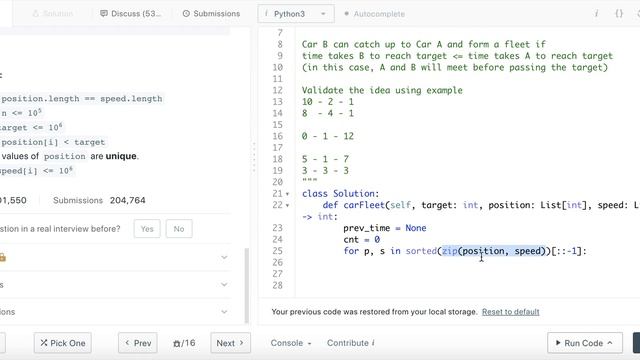Collapse code fold arrow at line 22
This screenshot has height=360, width=640.
(287, 205)
